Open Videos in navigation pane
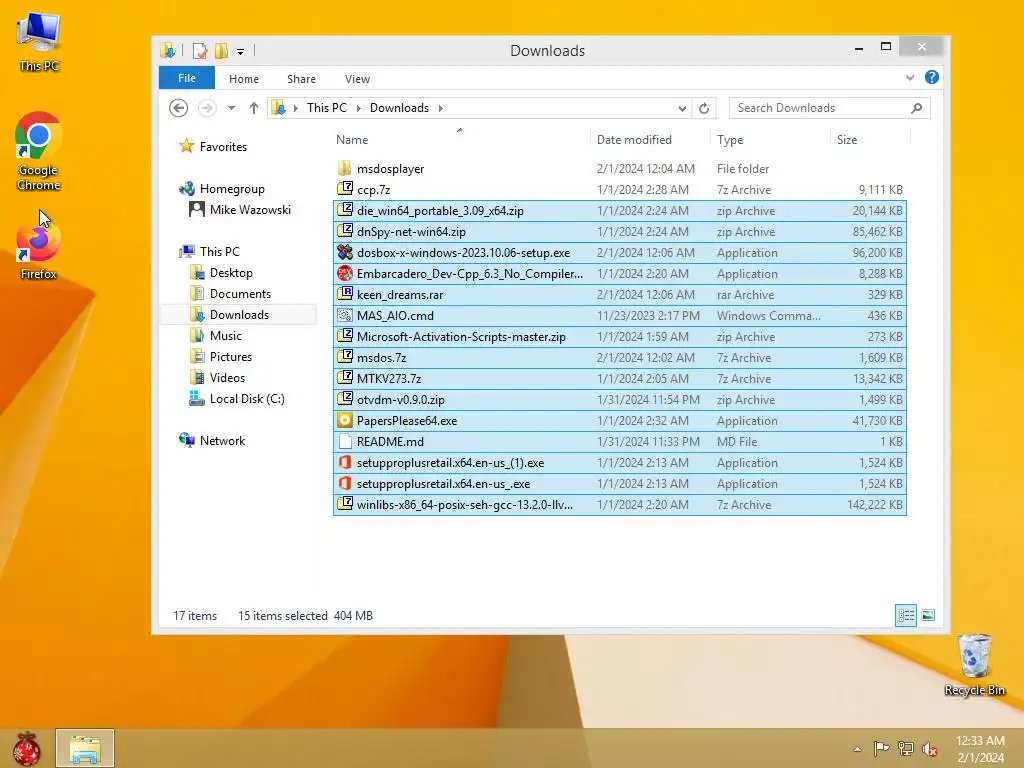Screen dimensions: 1024x768 (x=227, y=377)
